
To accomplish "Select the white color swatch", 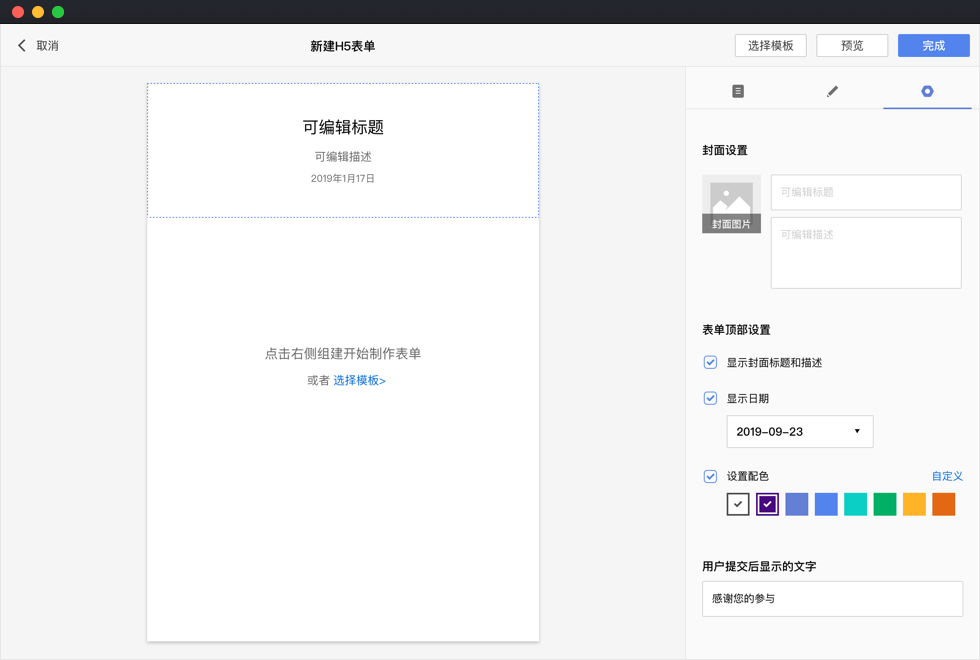I will (x=738, y=504).
